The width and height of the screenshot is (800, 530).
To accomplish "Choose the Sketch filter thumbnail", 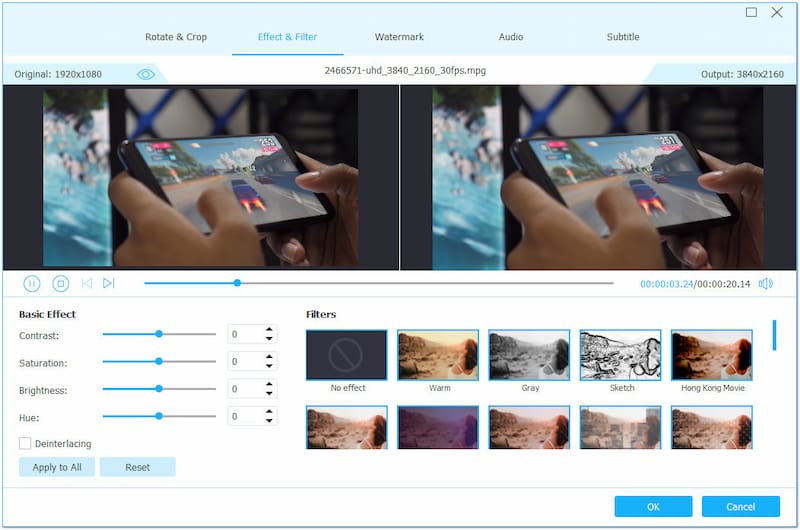I will (x=620, y=355).
